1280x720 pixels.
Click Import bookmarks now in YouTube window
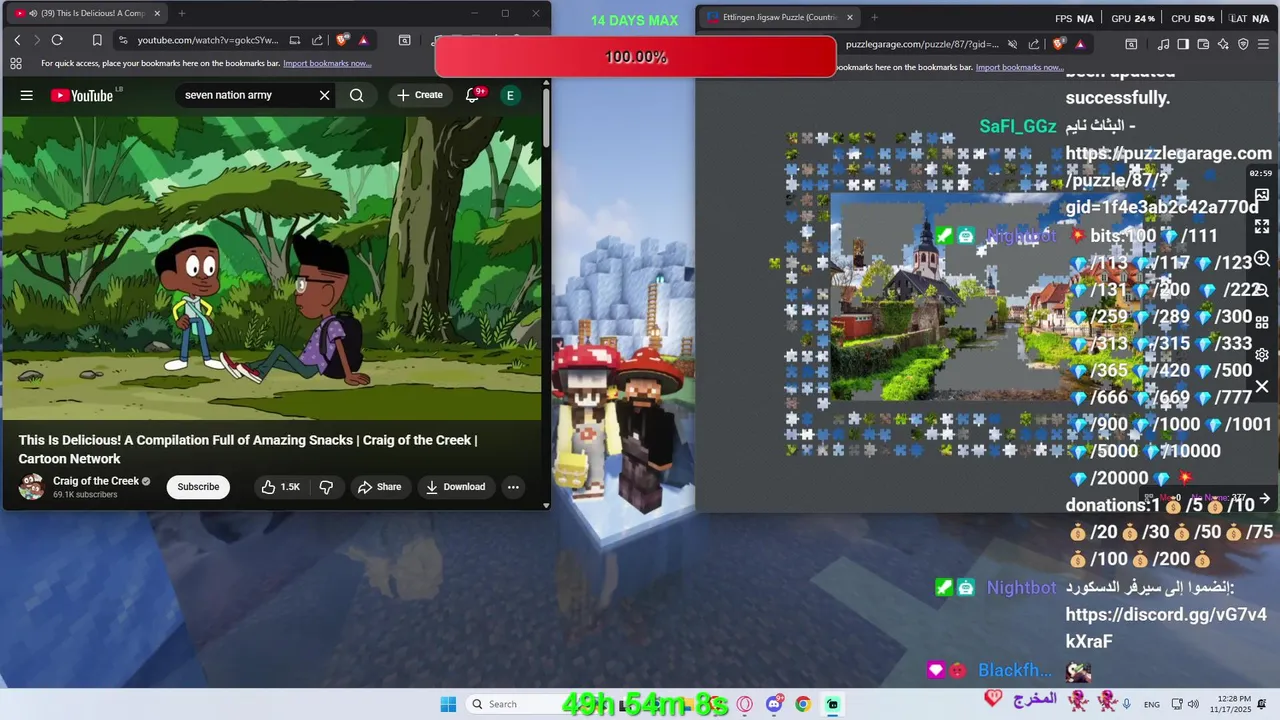(x=327, y=63)
